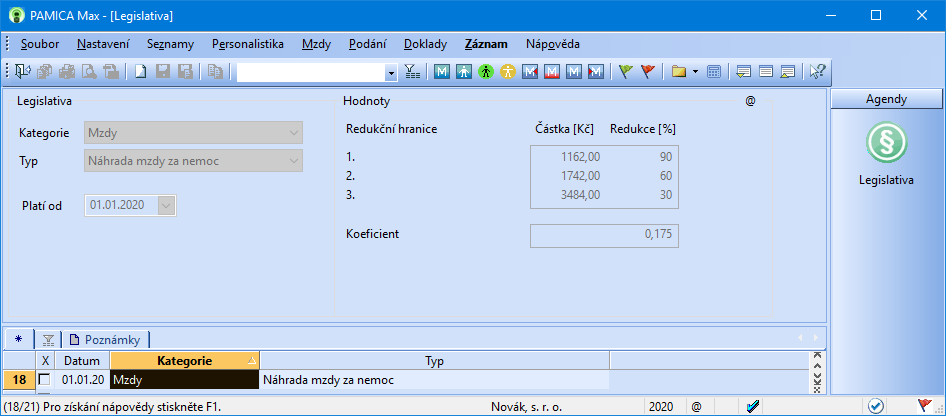Click the grayed print preview magnifier icon
The height and width of the screenshot is (416, 946).
89,72
